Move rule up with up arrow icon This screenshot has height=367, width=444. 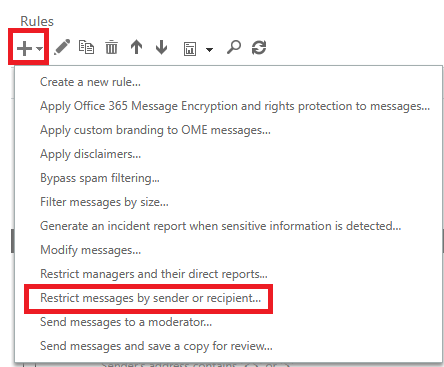tap(136, 47)
